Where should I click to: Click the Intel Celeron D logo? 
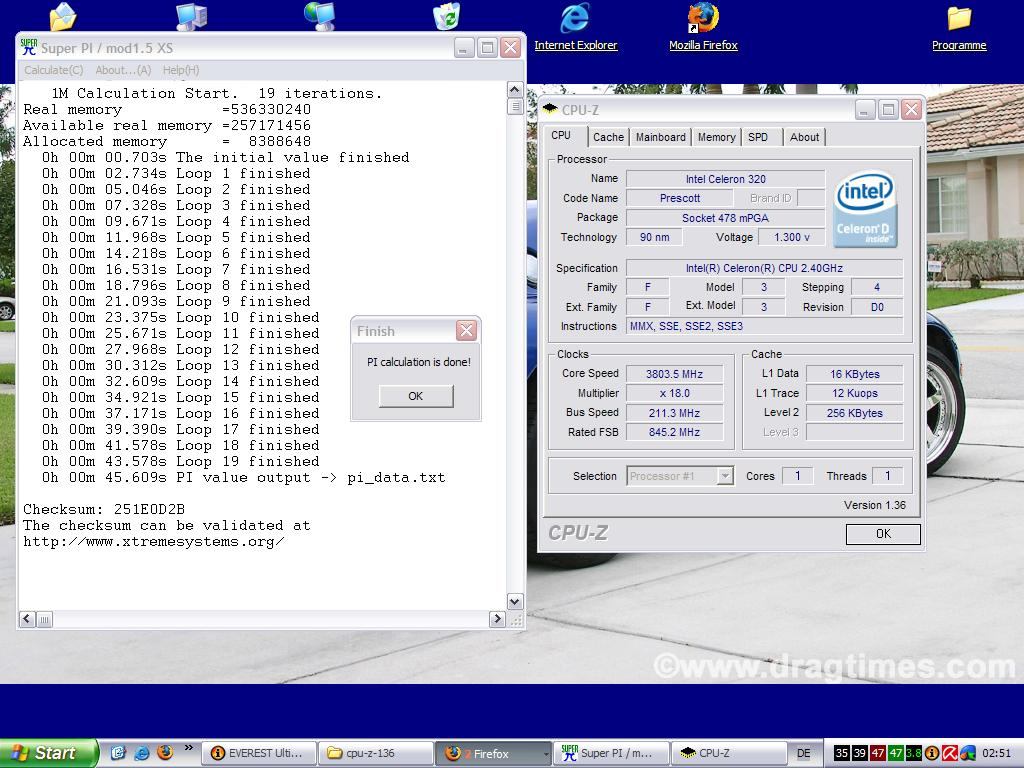(x=866, y=209)
